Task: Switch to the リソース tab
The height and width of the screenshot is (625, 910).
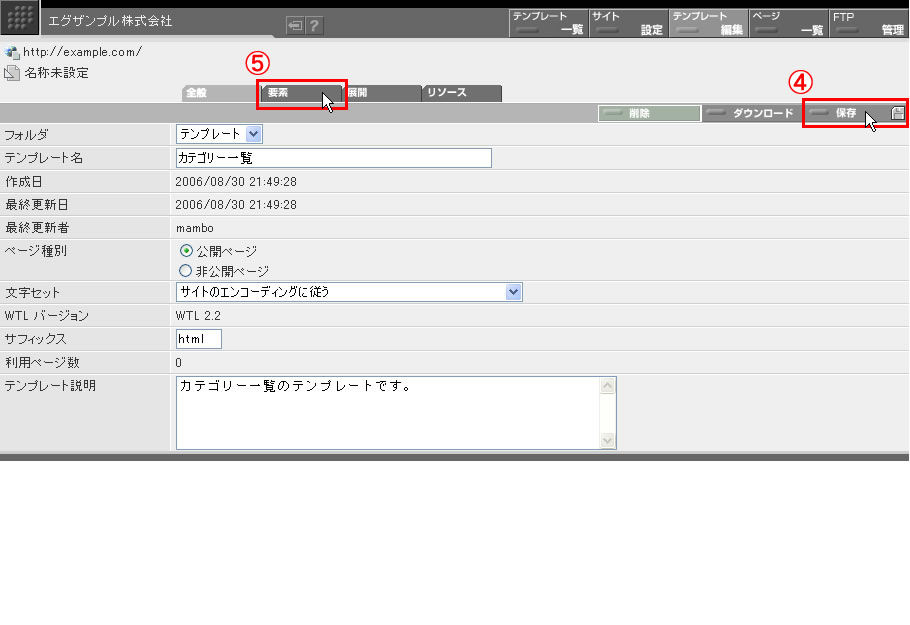Action: click(461, 93)
